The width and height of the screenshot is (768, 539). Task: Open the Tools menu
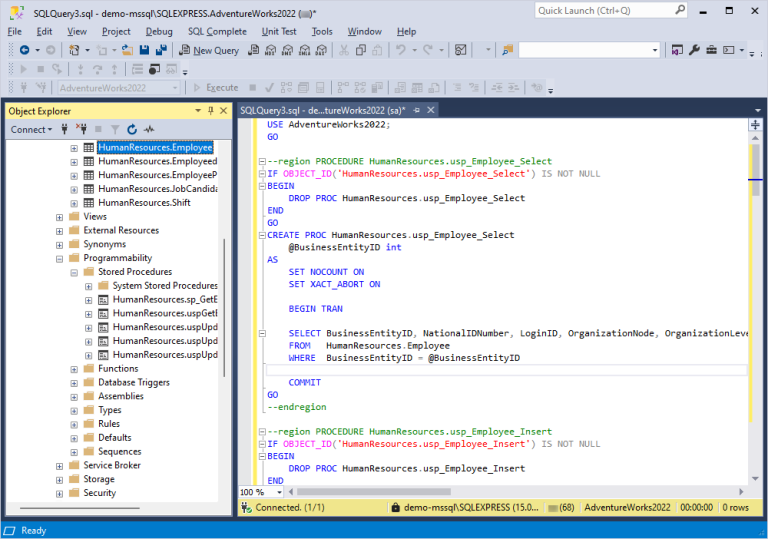322,31
